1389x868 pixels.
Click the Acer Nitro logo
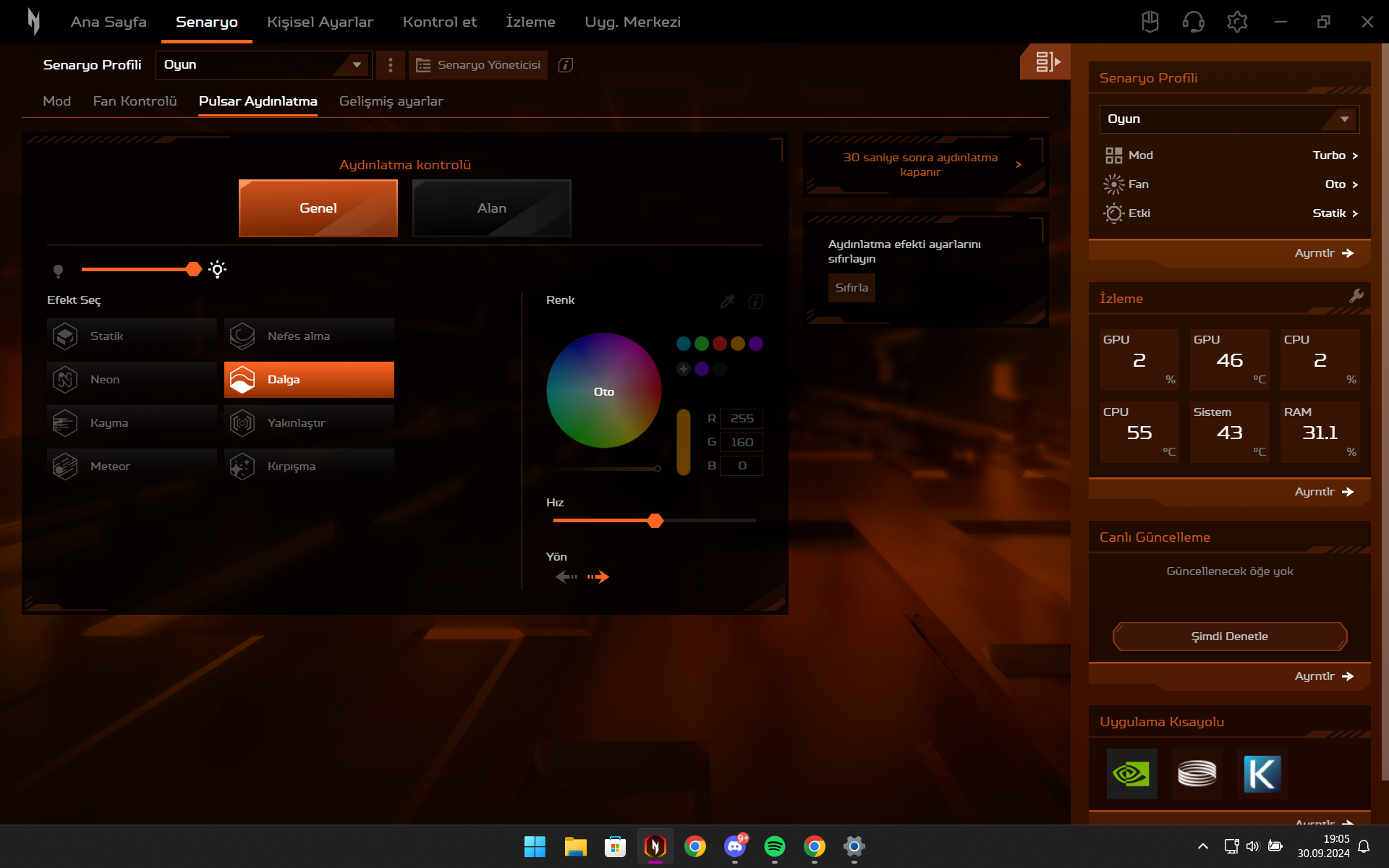coord(33,22)
